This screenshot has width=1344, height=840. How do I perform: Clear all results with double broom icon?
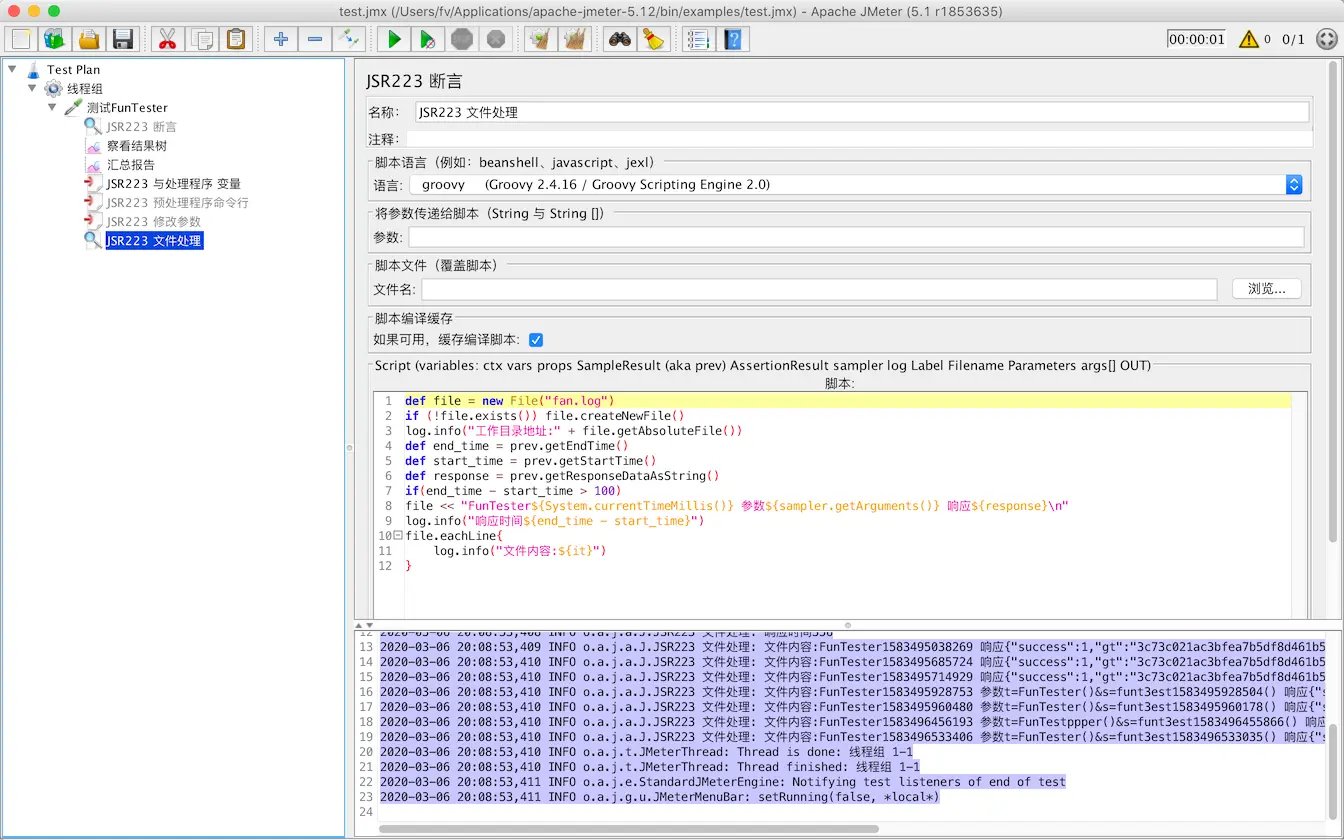(x=575, y=39)
